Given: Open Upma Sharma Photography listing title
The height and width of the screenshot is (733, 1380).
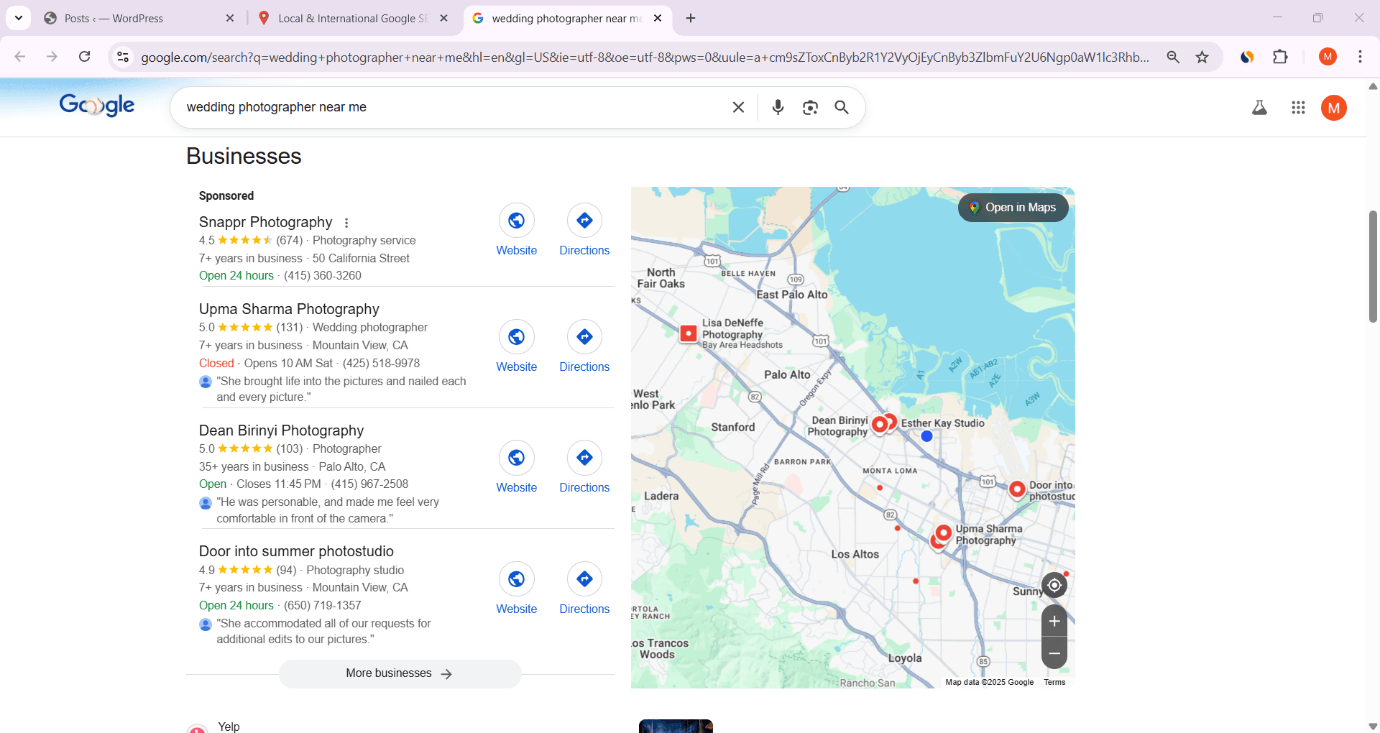Looking at the screenshot, I should click(x=289, y=309).
